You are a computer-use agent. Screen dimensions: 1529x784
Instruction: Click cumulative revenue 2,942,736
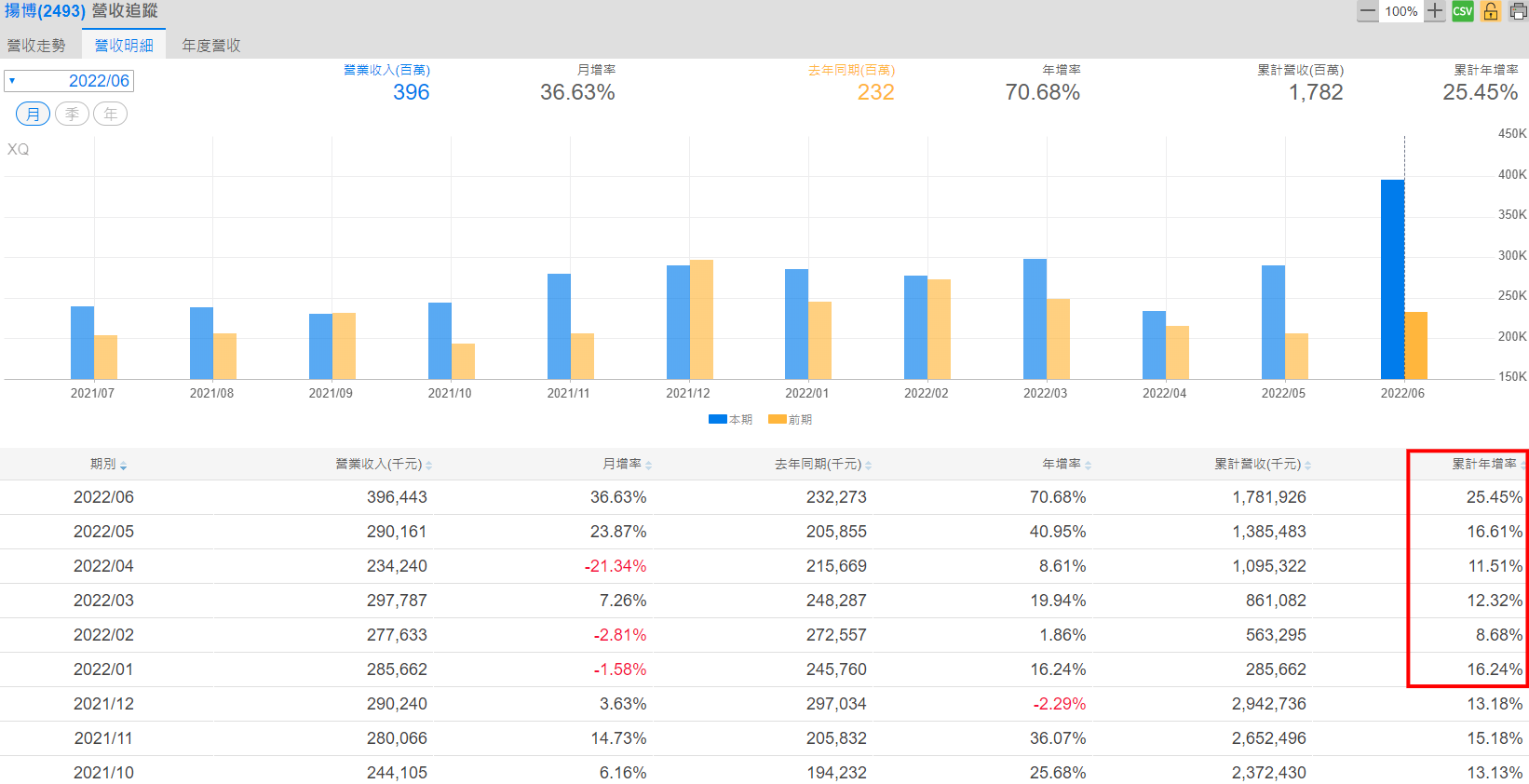coord(1269,704)
